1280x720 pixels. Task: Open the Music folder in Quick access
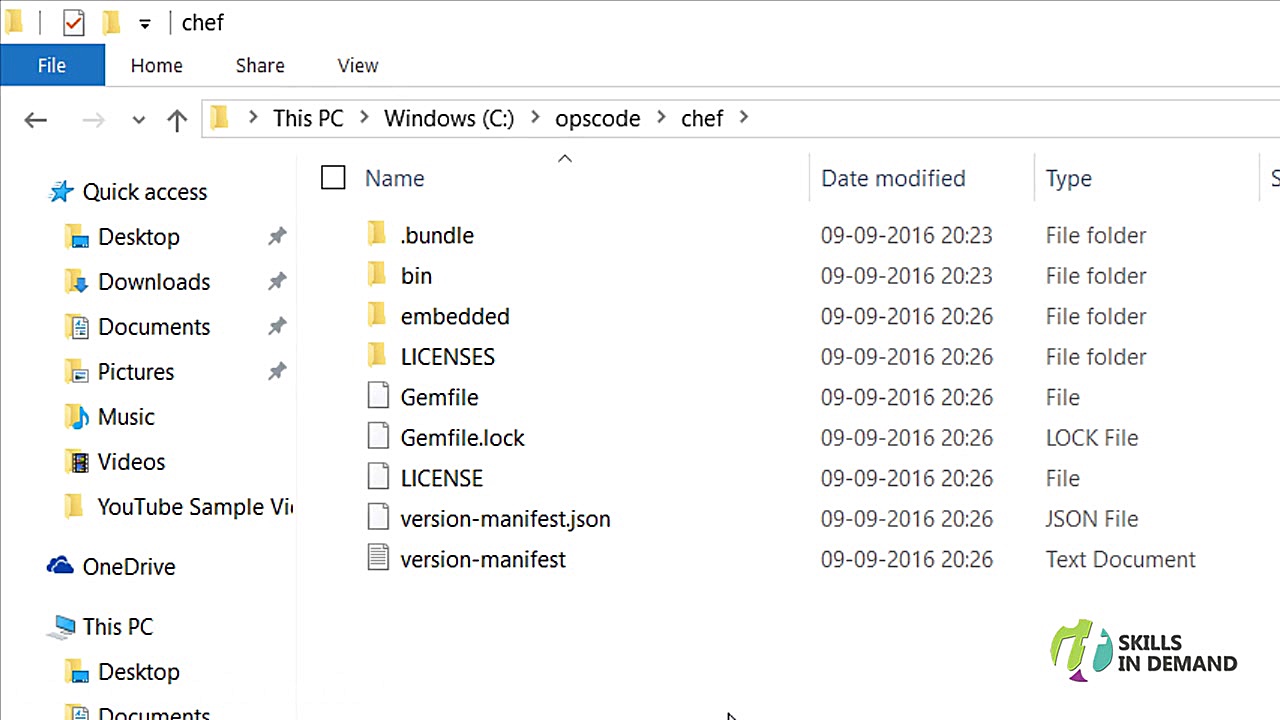(x=125, y=417)
